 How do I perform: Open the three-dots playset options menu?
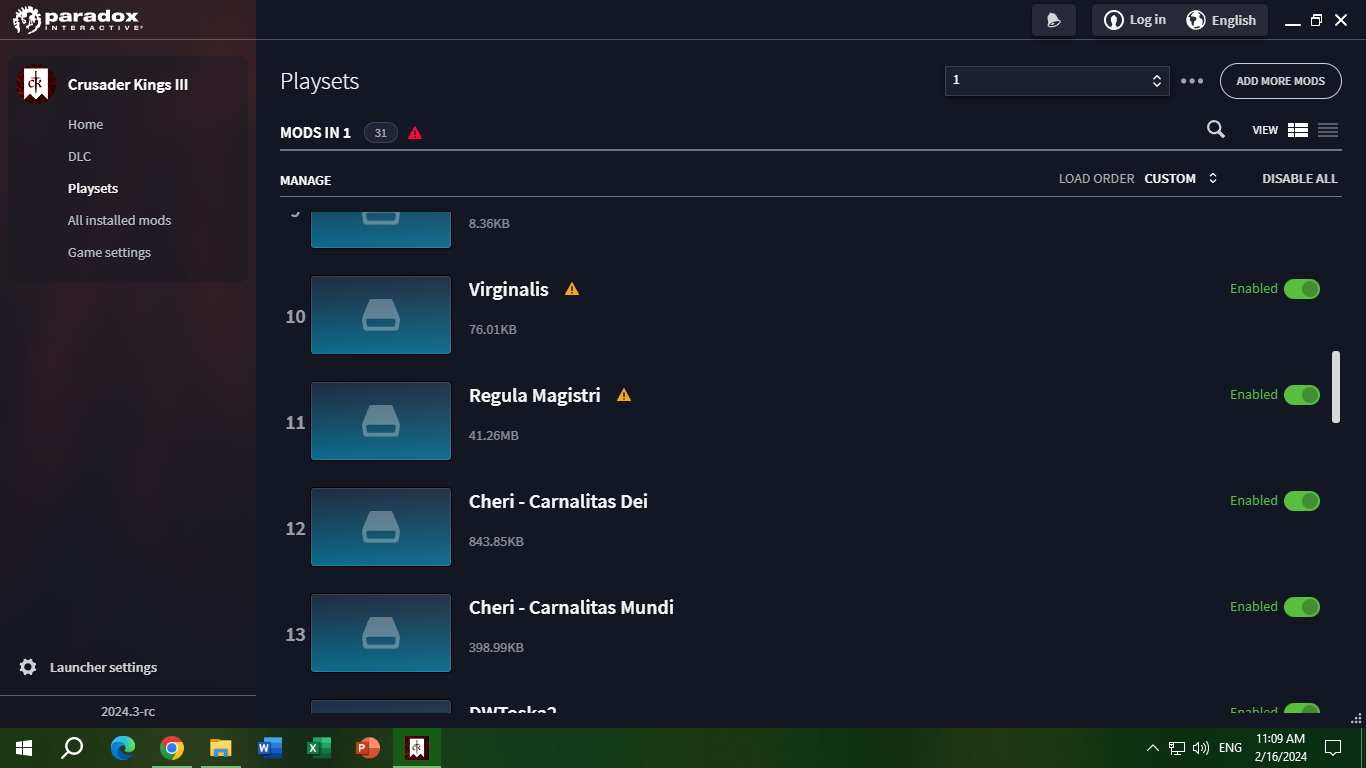(1192, 81)
